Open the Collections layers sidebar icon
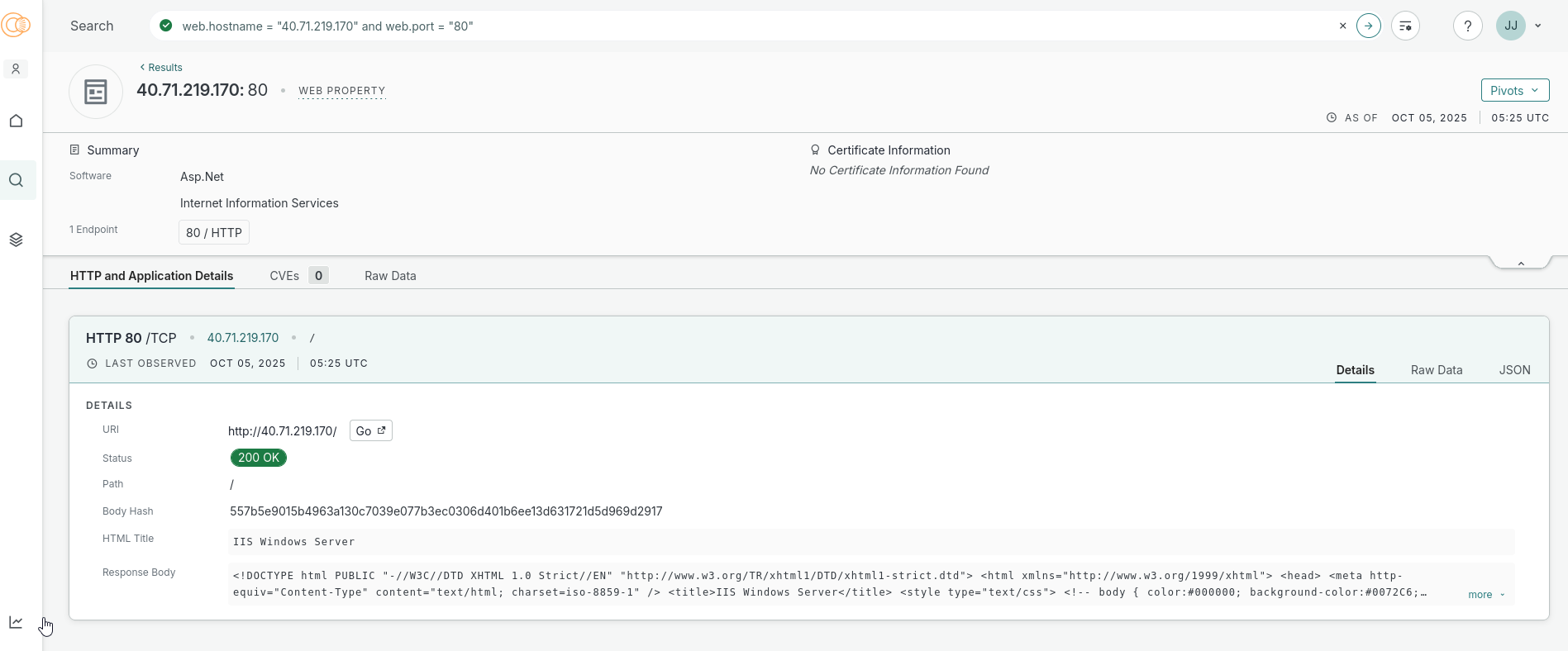Viewport: 1568px width, 651px height. tap(16, 240)
